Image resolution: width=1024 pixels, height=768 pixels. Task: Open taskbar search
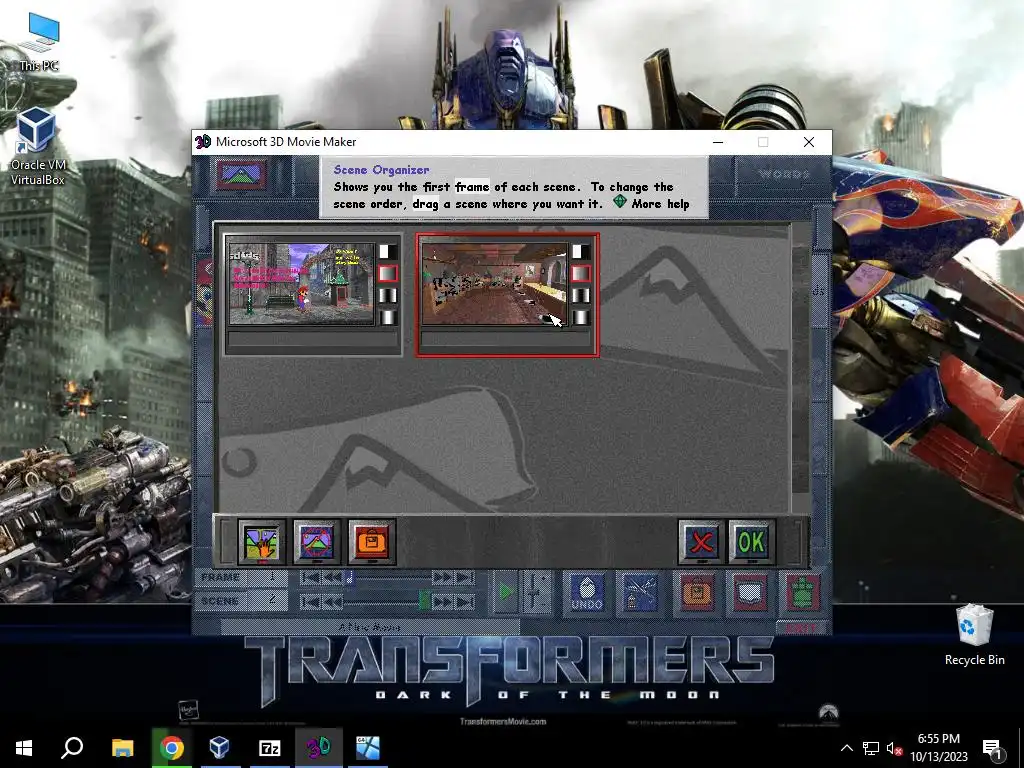click(72, 747)
